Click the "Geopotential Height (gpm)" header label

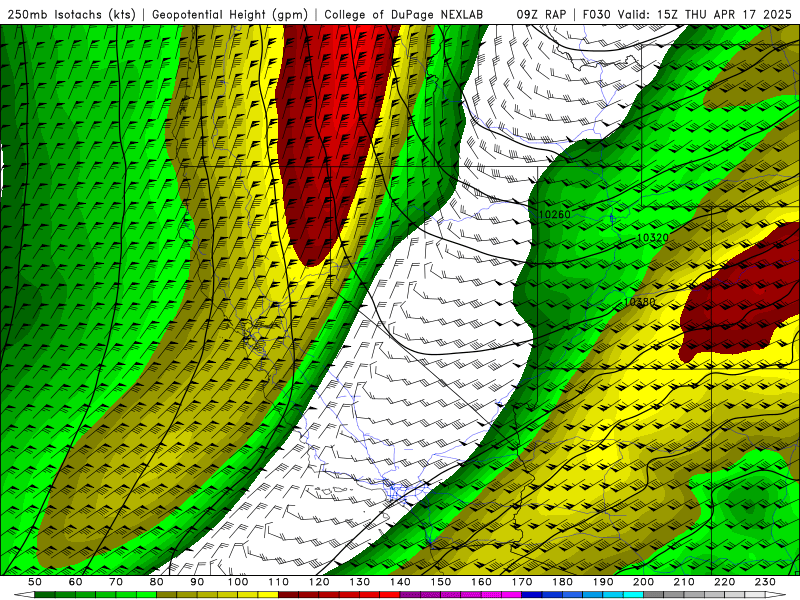[230, 15]
